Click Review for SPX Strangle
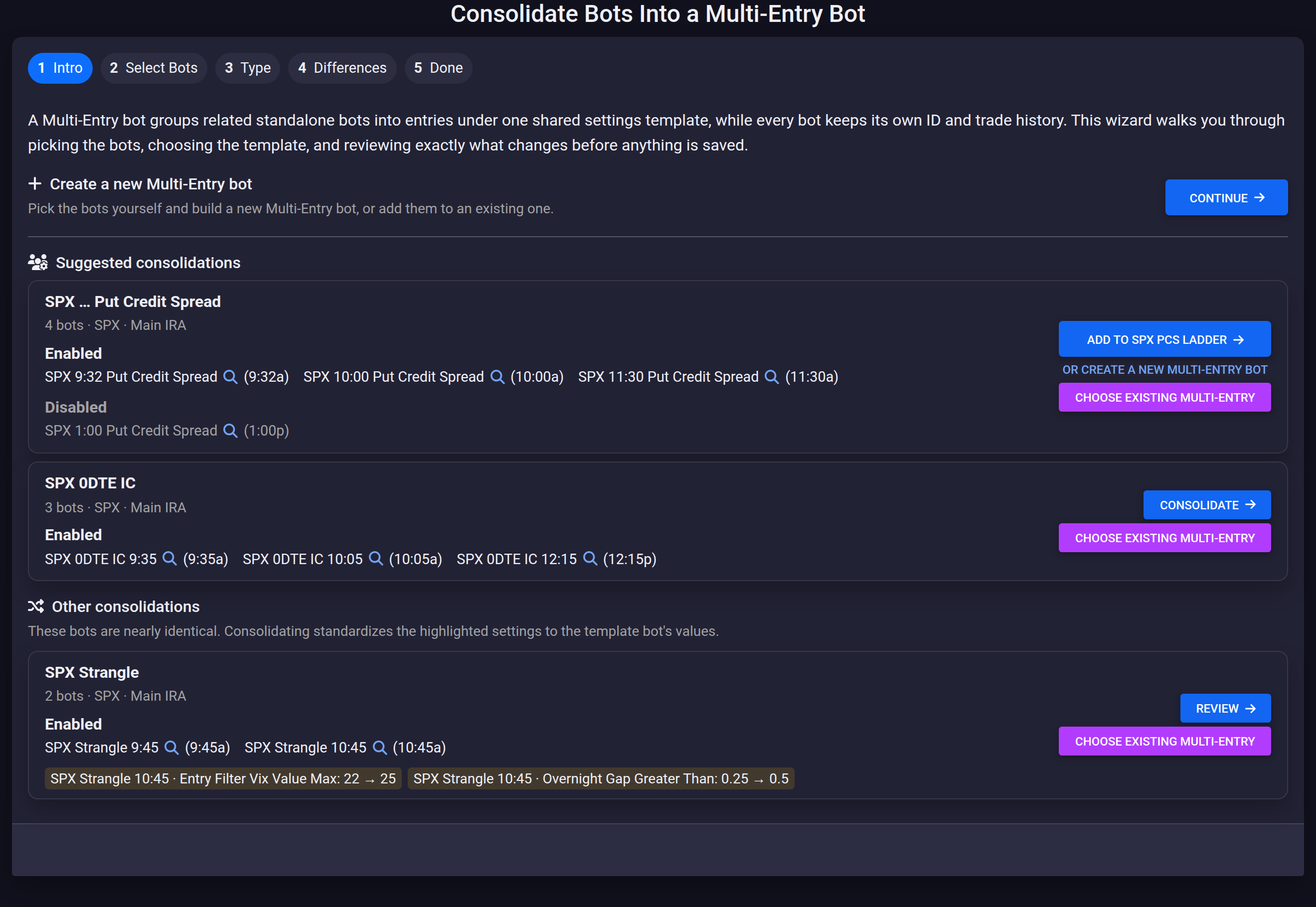Image resolution: width=1316 pixels, height=907 pixels. tap(1225, 708)
